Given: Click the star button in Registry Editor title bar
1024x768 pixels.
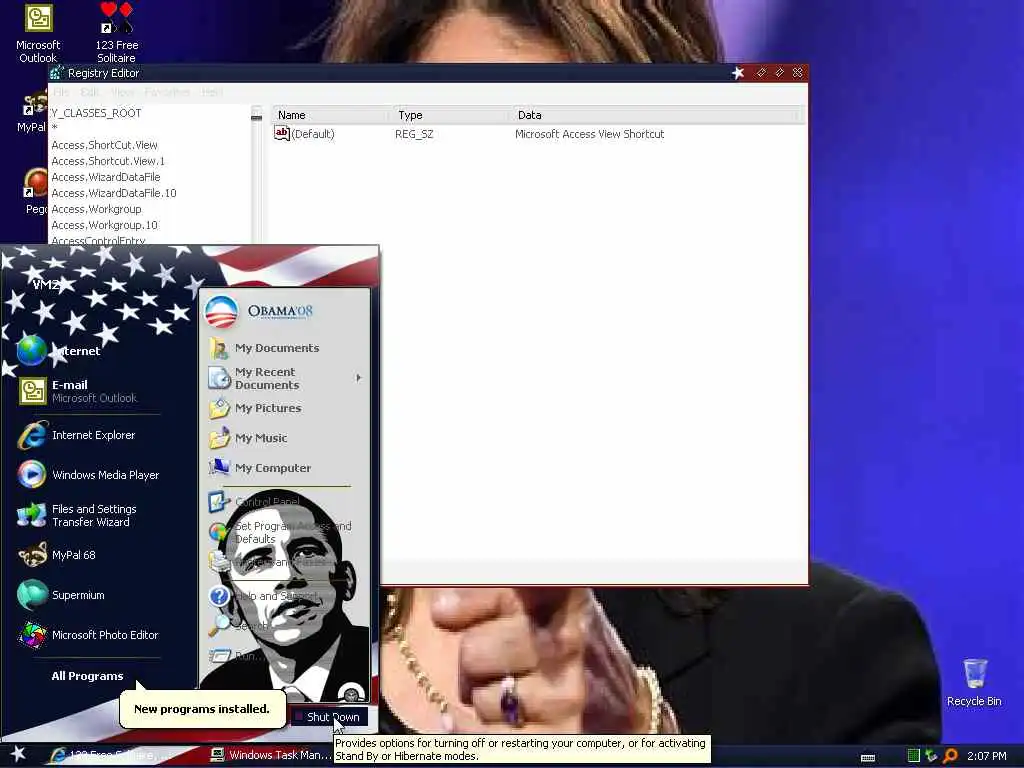Looking at the screenshot, I should pyautogui.click(x=738, y=73).
